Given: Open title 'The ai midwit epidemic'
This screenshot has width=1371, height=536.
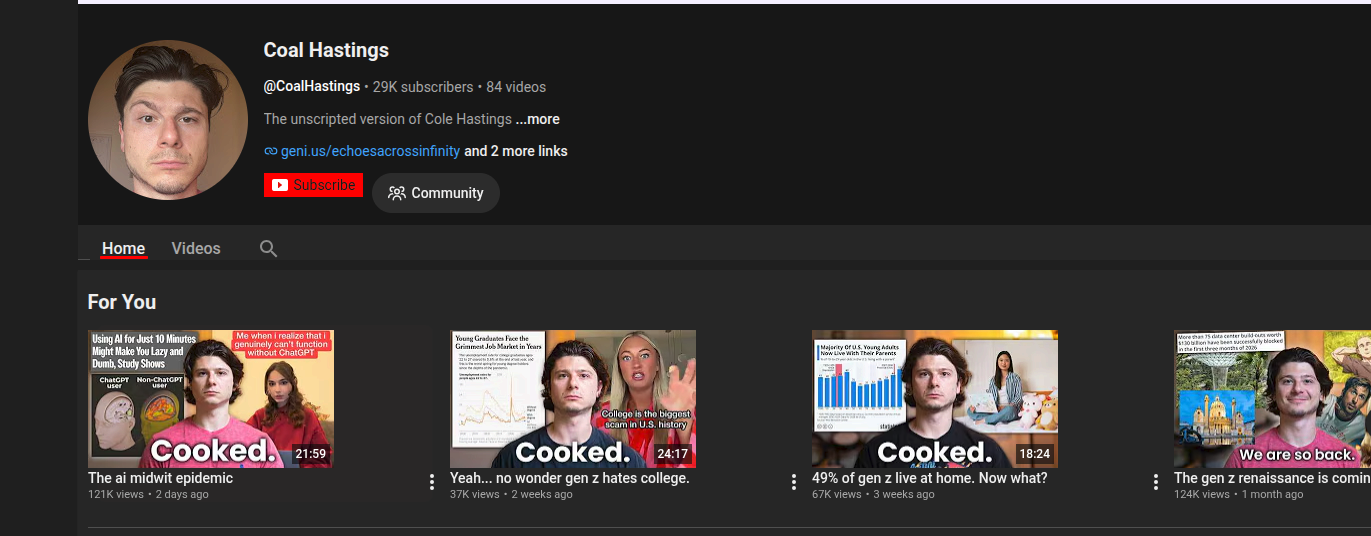Looking at the screenshot, I should (160, 478).
